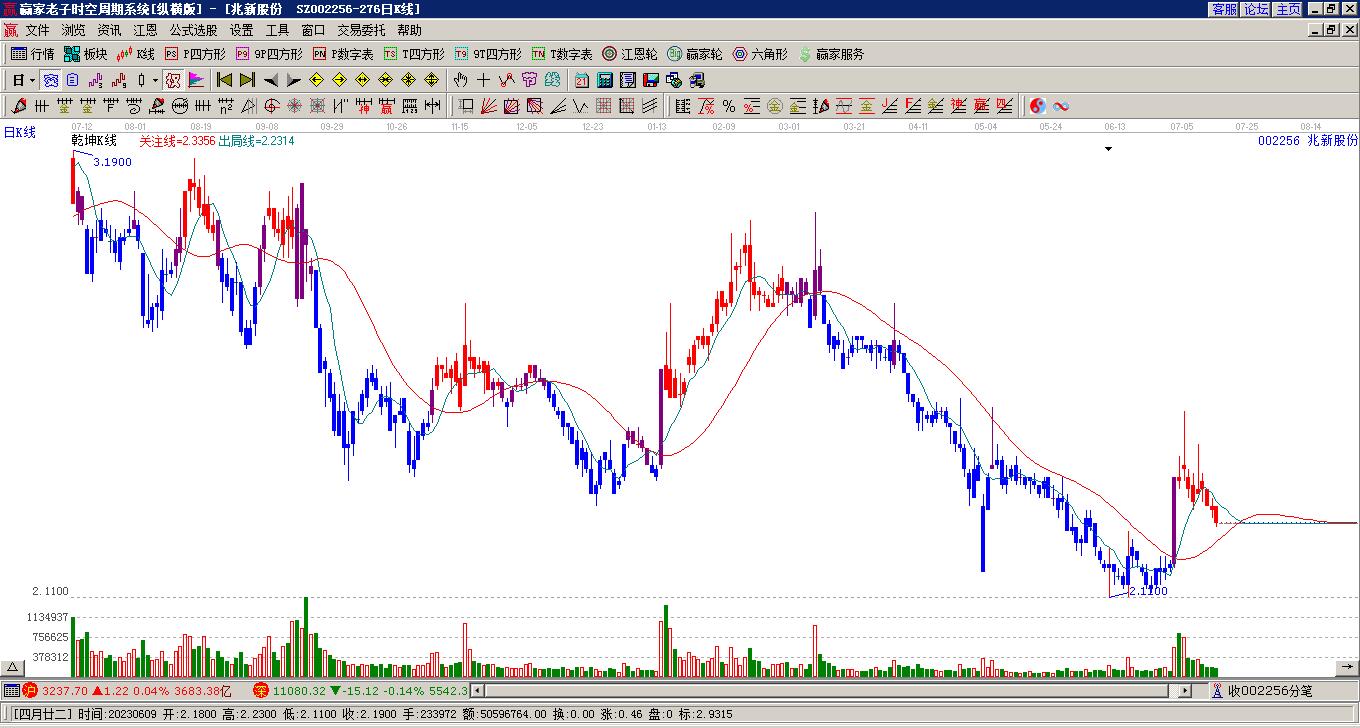
Task: Select the circled cross cycle tool
Action: [x=271, y=106]
